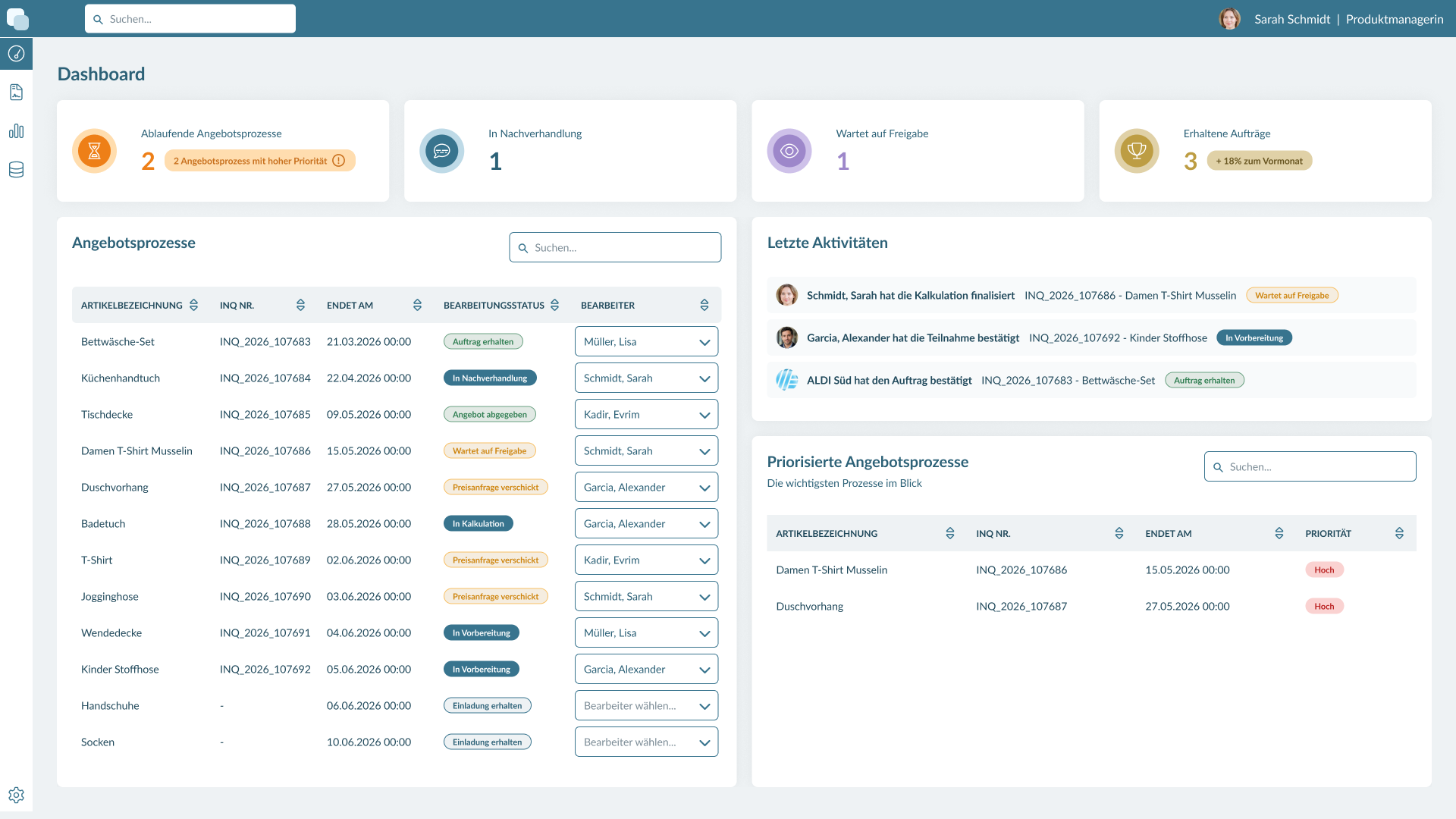
Task: Open settings gear at sidebar bottom
Action: coord(16,795)
